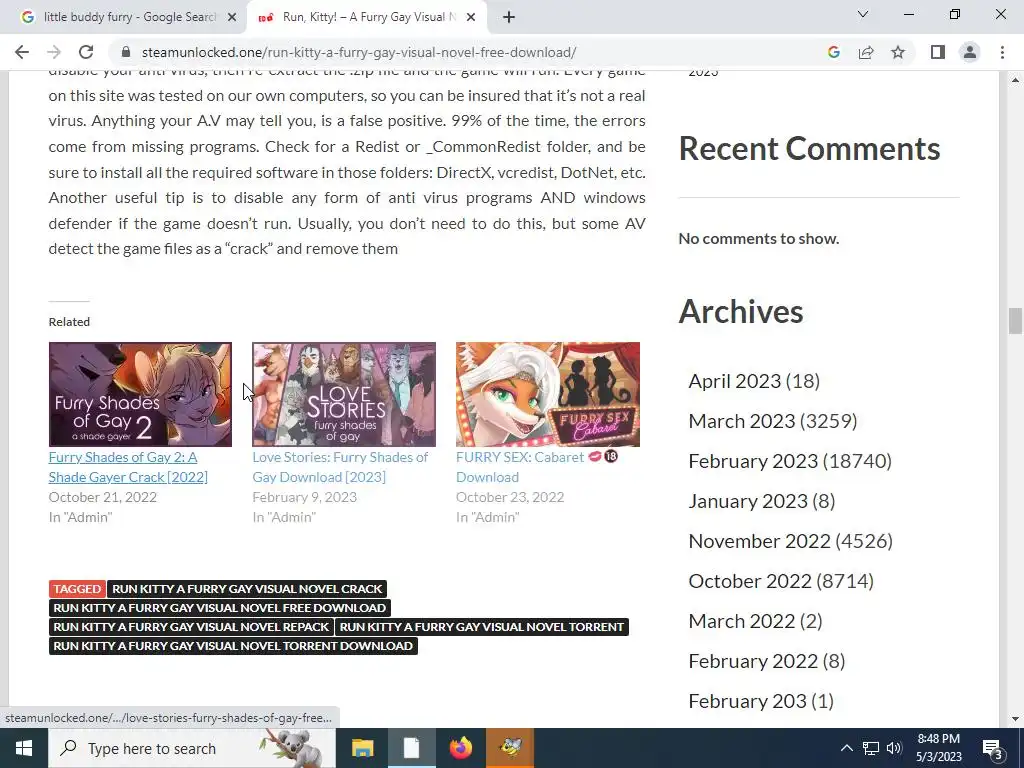Open March 2022 archive
The height and width of the screenshot is (768, 1024).
click(x=741, y=620)
